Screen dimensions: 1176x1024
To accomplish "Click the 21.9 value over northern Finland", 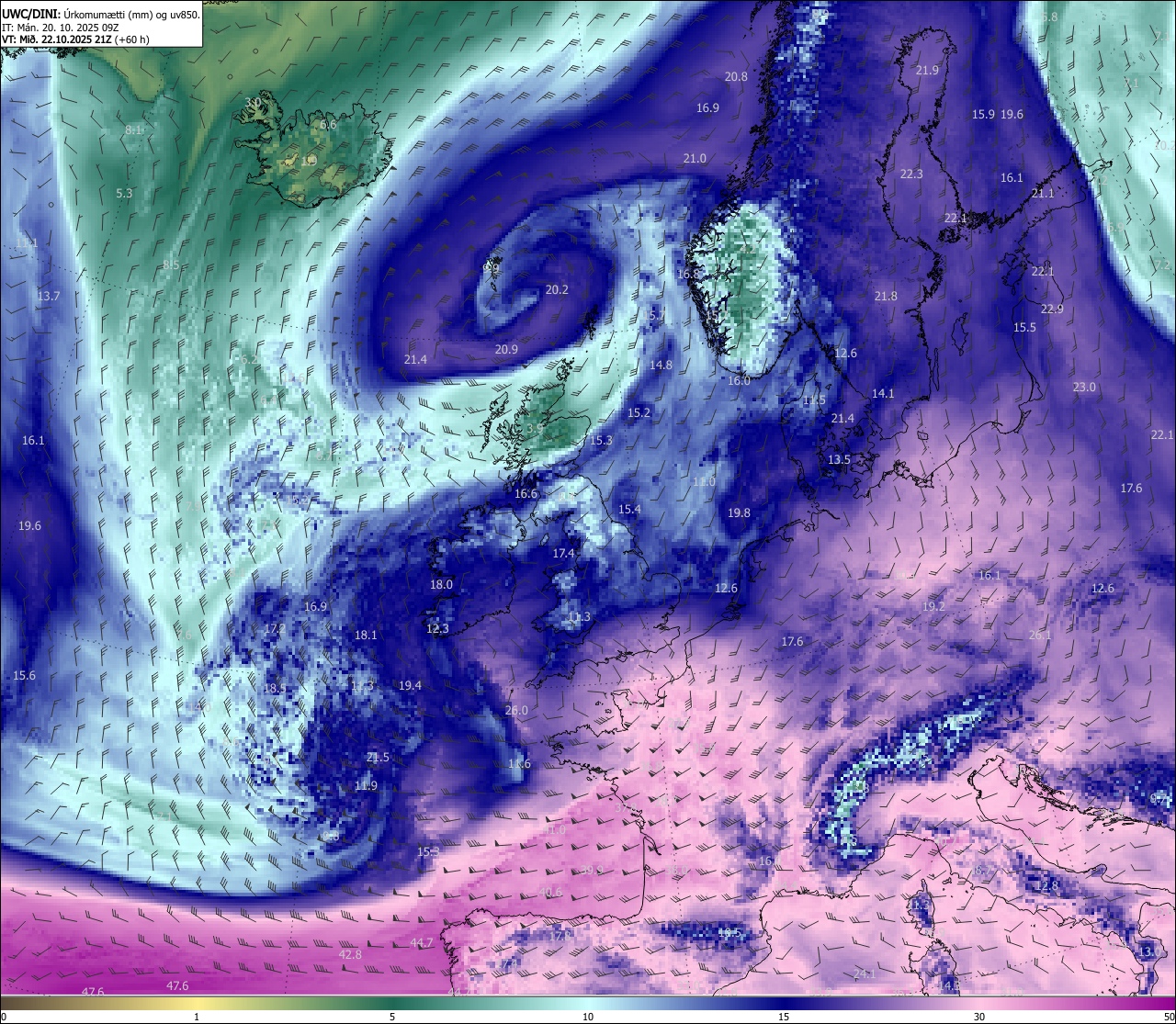I will 928,70.
